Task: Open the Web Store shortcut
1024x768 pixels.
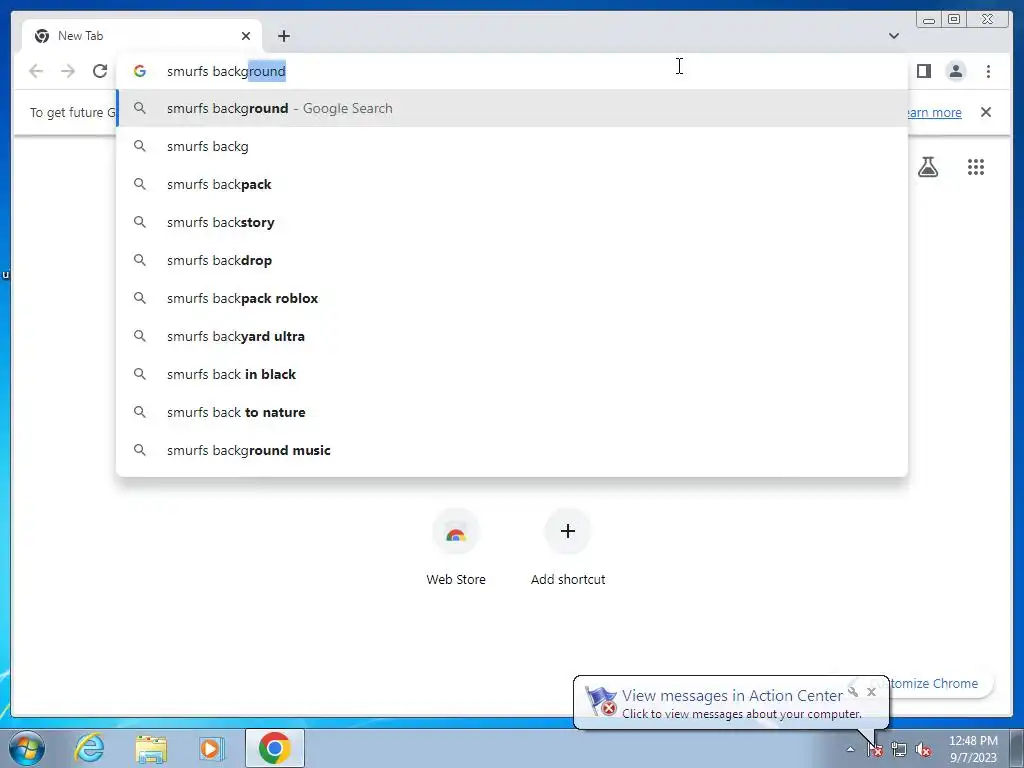Action: click(456, 547)
